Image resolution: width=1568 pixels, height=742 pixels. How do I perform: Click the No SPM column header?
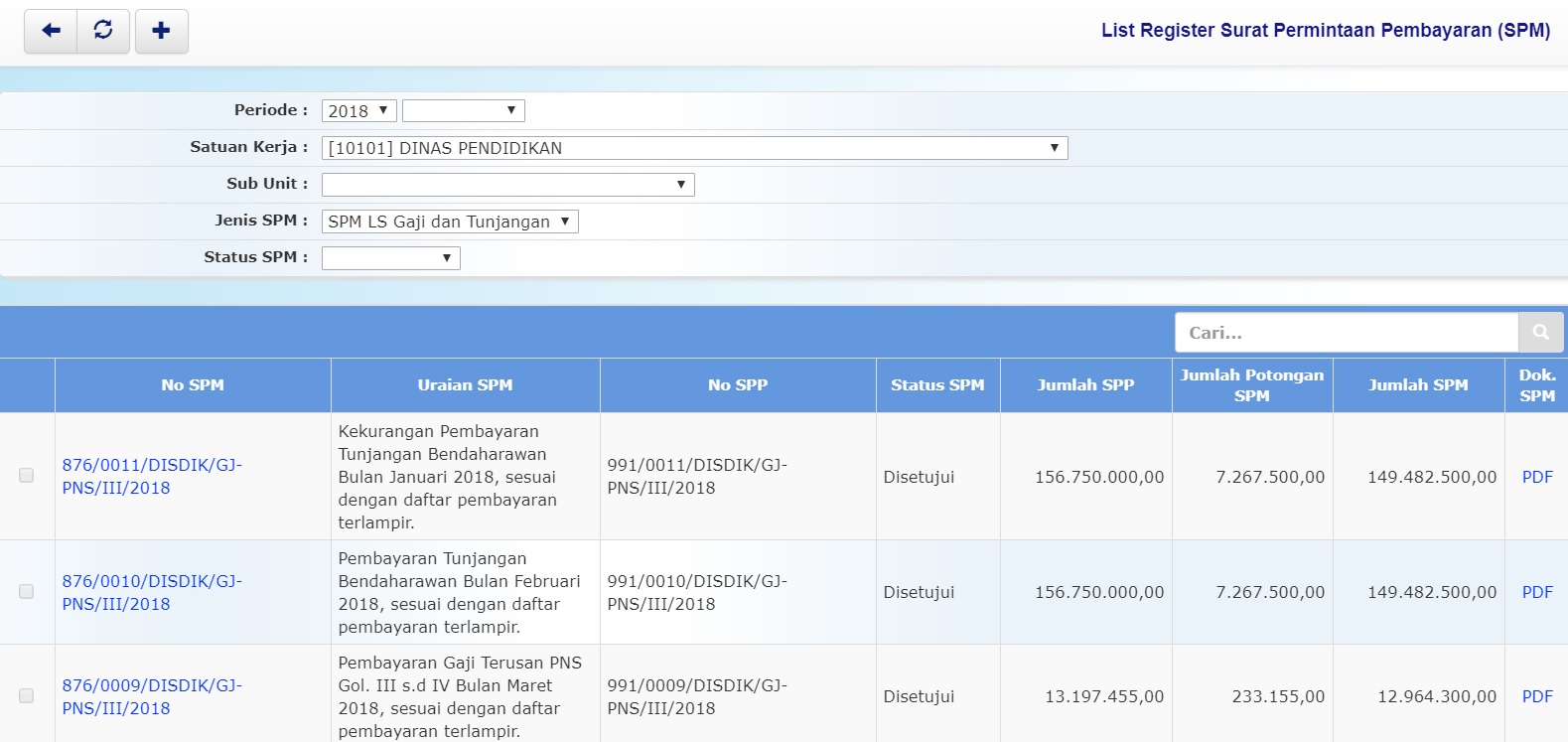(x=193, y=385)
